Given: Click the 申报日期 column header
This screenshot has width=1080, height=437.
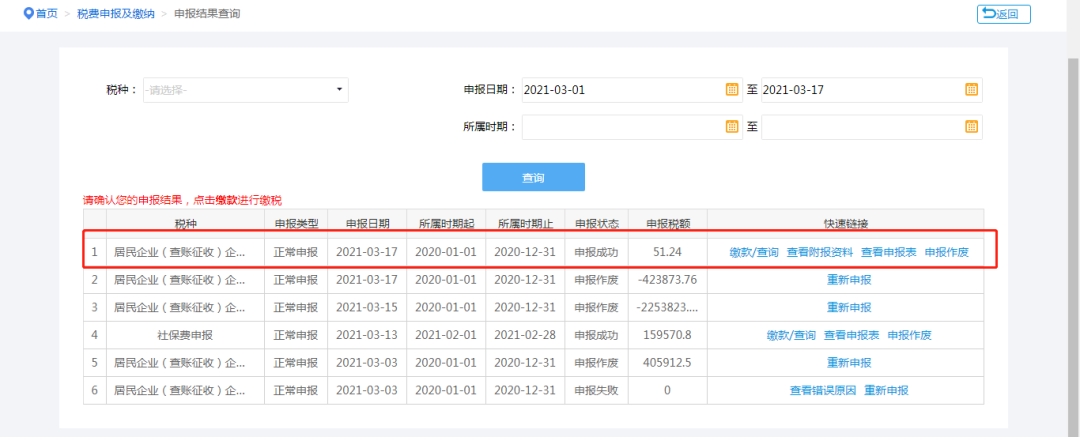Looking at the screenshot, I should point(367,224).
